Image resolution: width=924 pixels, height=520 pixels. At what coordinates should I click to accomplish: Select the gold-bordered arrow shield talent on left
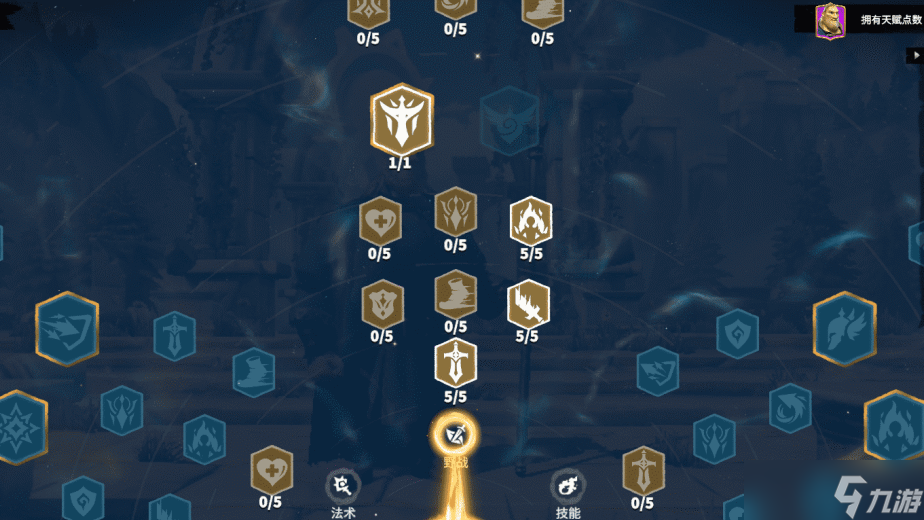67,328
